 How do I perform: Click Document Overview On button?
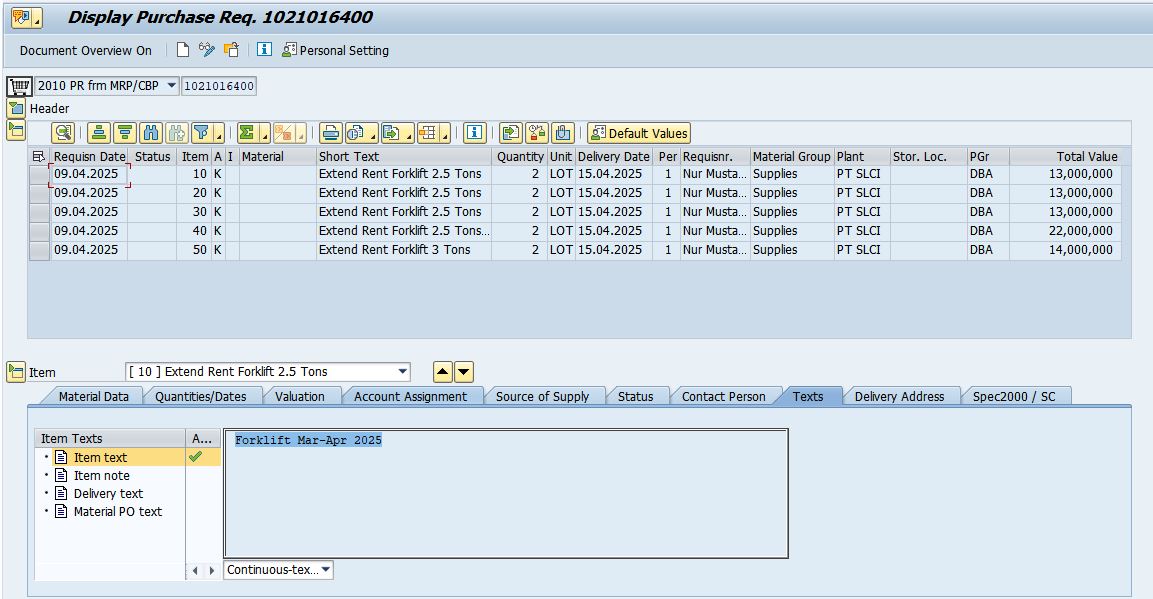coord(86,50)
